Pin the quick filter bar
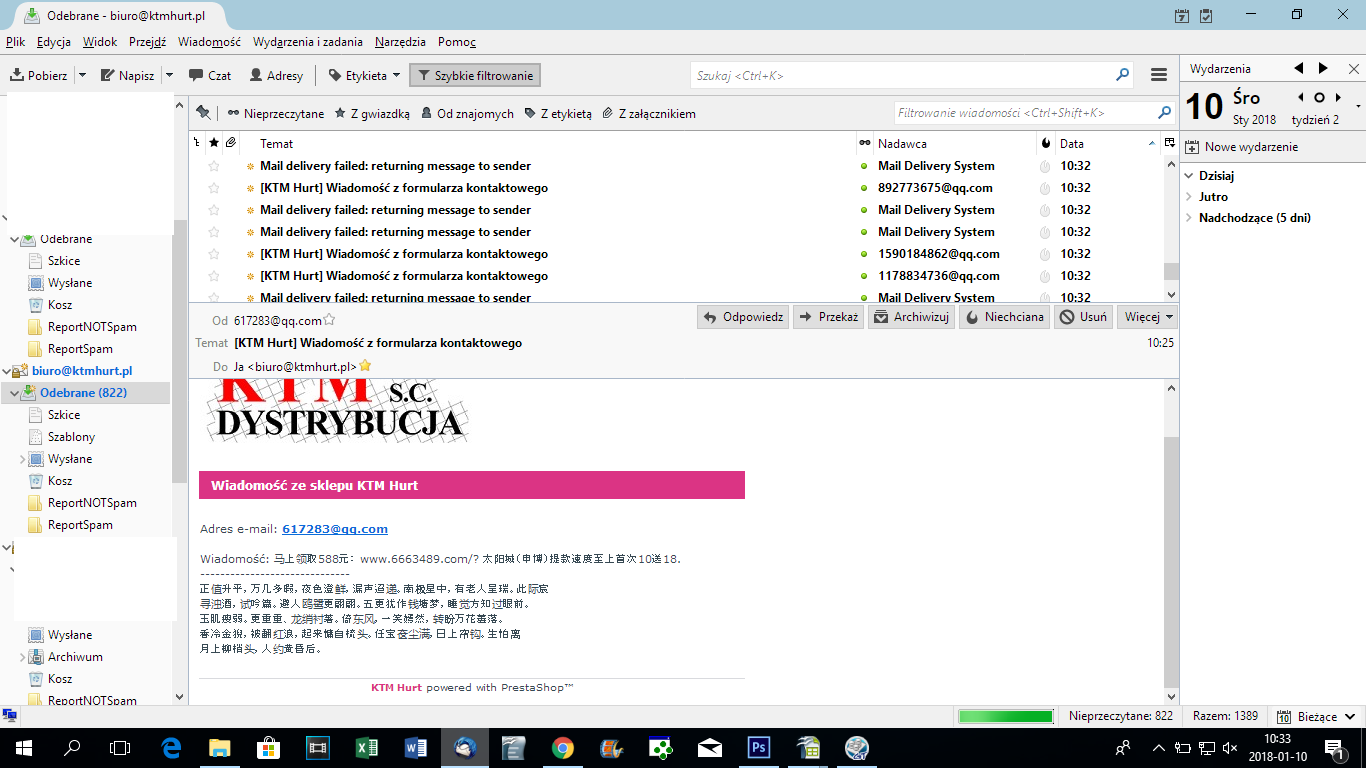The image size is (1366, 768). pyautogui.click(x=204, y=113)
